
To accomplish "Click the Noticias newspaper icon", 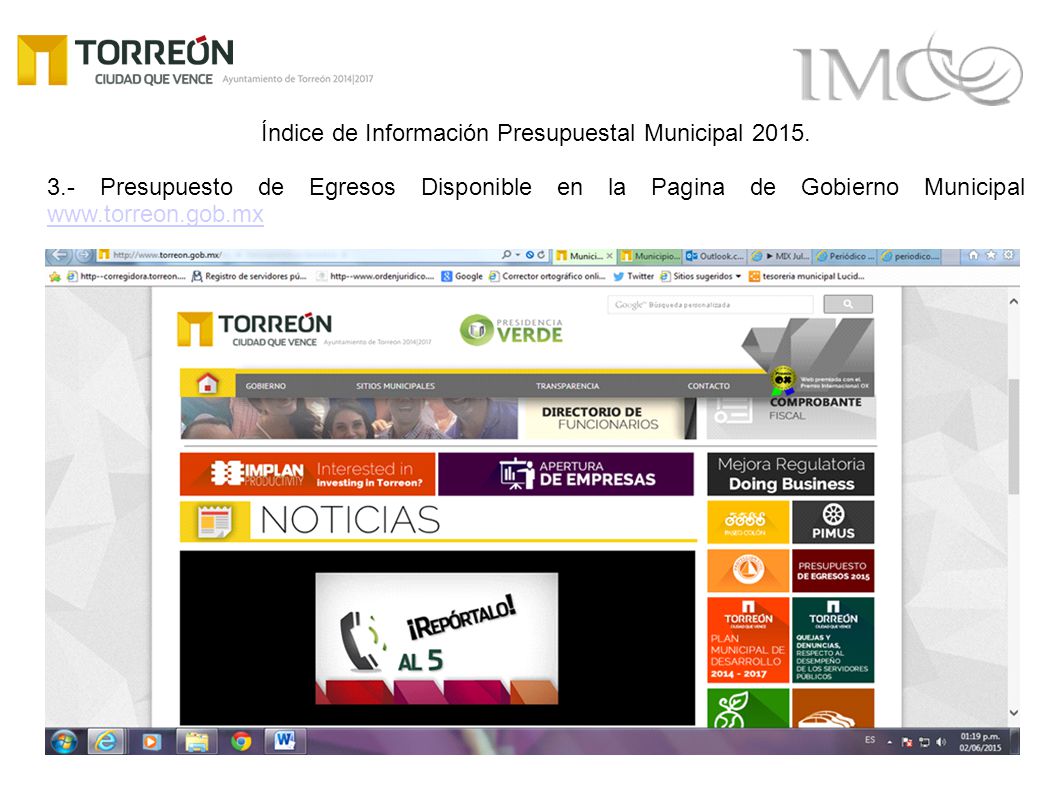I will (x=215, y=521).
